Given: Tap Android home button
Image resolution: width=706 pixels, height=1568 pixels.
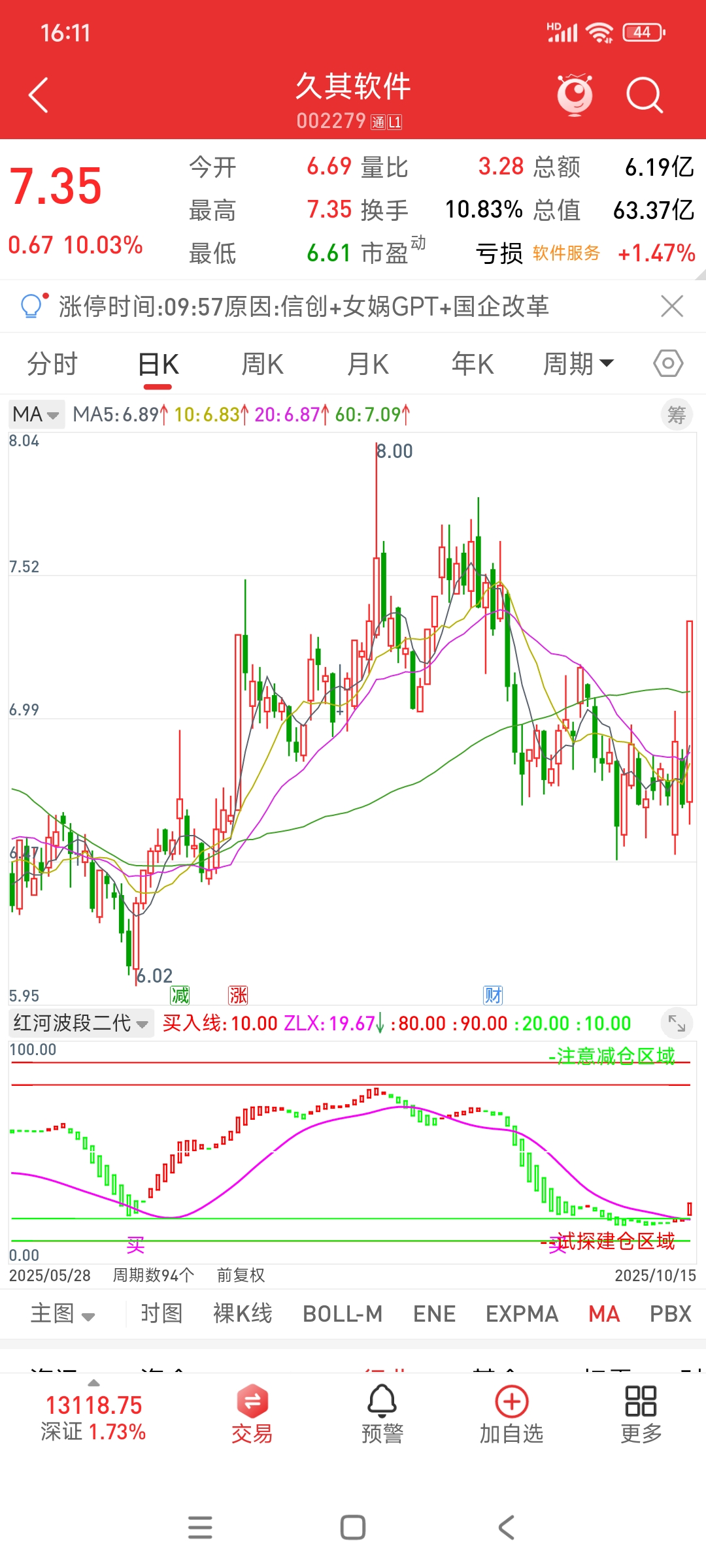Looking at the screenshot, I should point(353,1527).
